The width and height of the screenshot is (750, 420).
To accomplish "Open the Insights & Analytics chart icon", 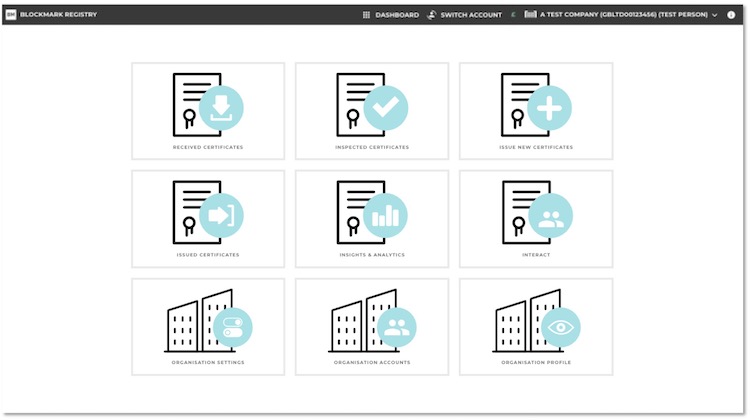I will 385,215.
